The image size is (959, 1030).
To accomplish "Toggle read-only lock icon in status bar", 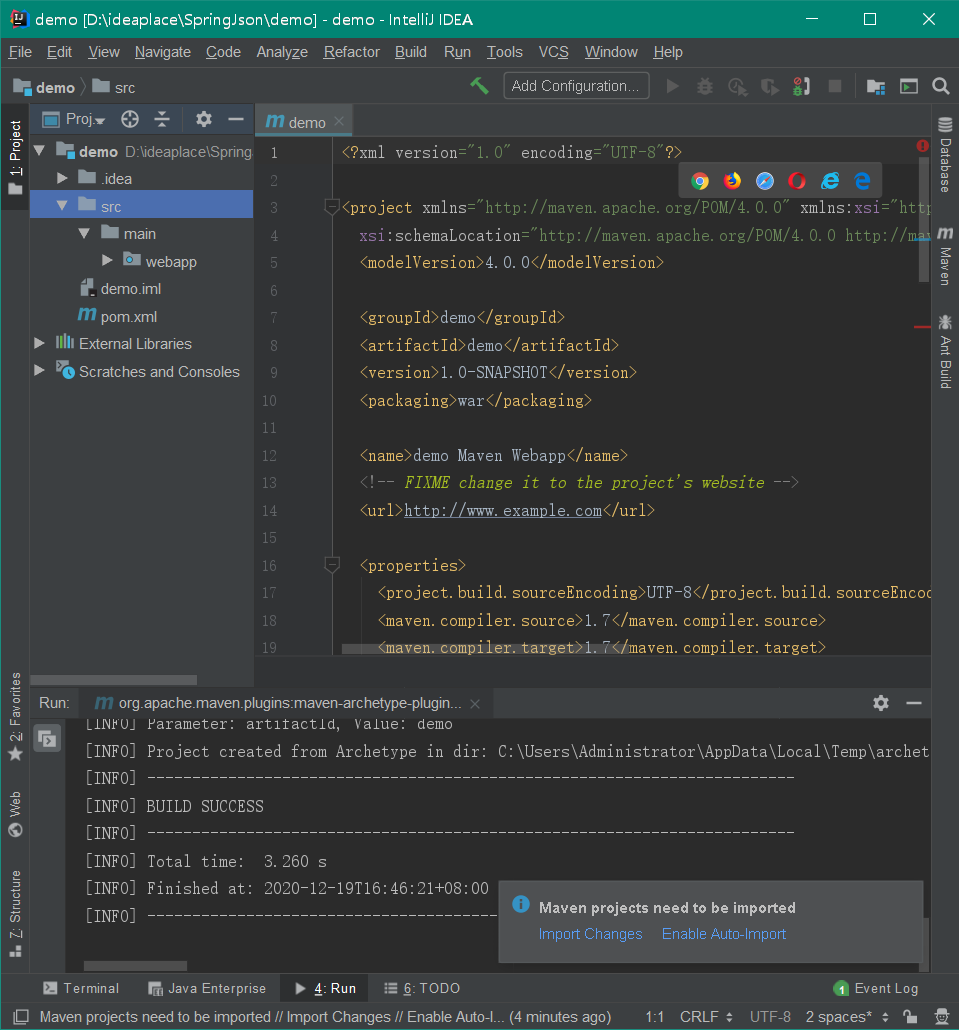I will tap(910, 1016).
